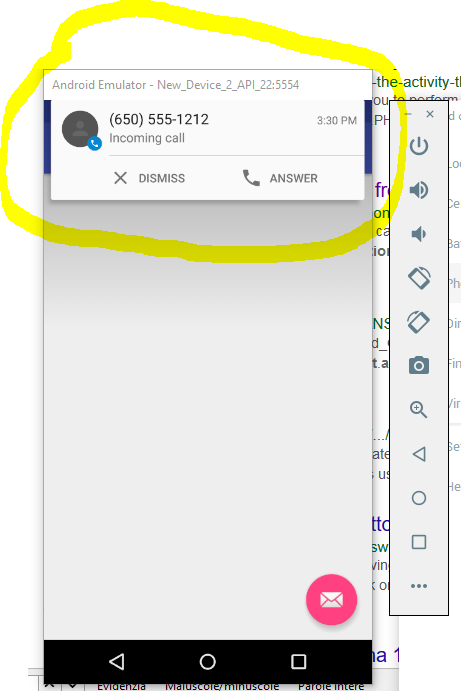Viewport: 461px width, 691px height.
Task: Open extended controls via three dots
Action: 419,586
